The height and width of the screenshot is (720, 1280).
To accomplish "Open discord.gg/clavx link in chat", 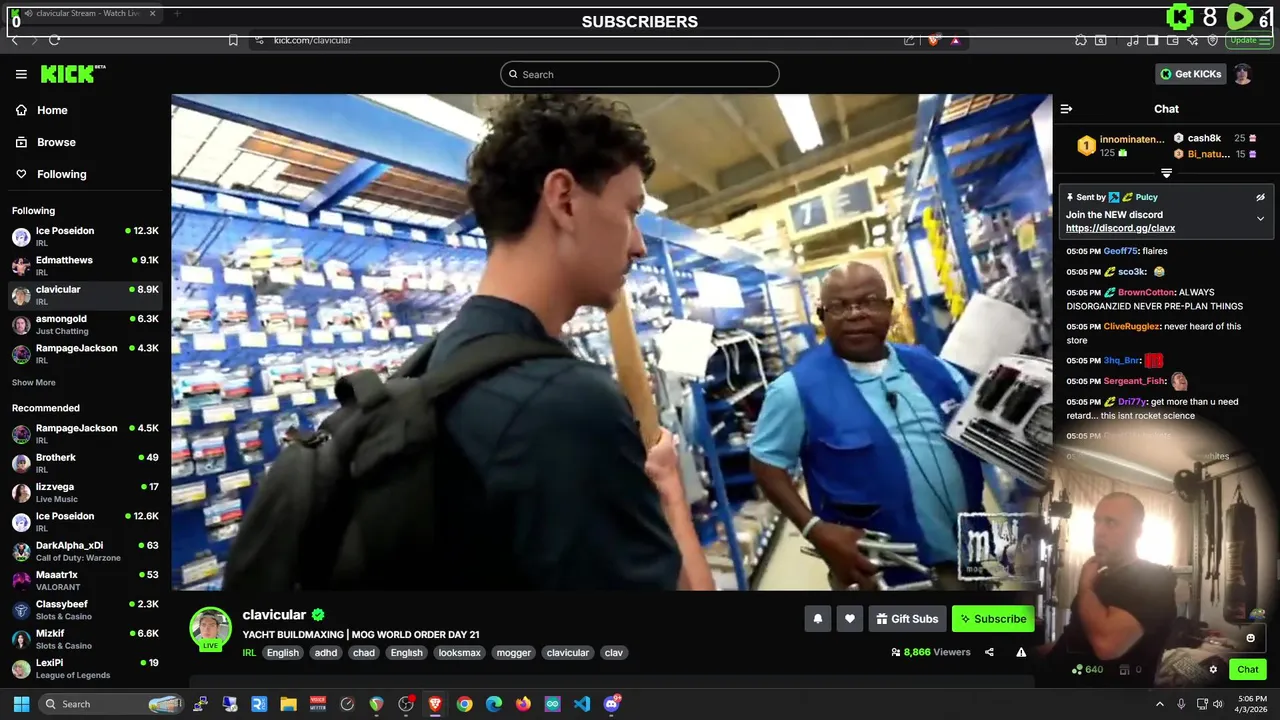I will point(1120,228).
